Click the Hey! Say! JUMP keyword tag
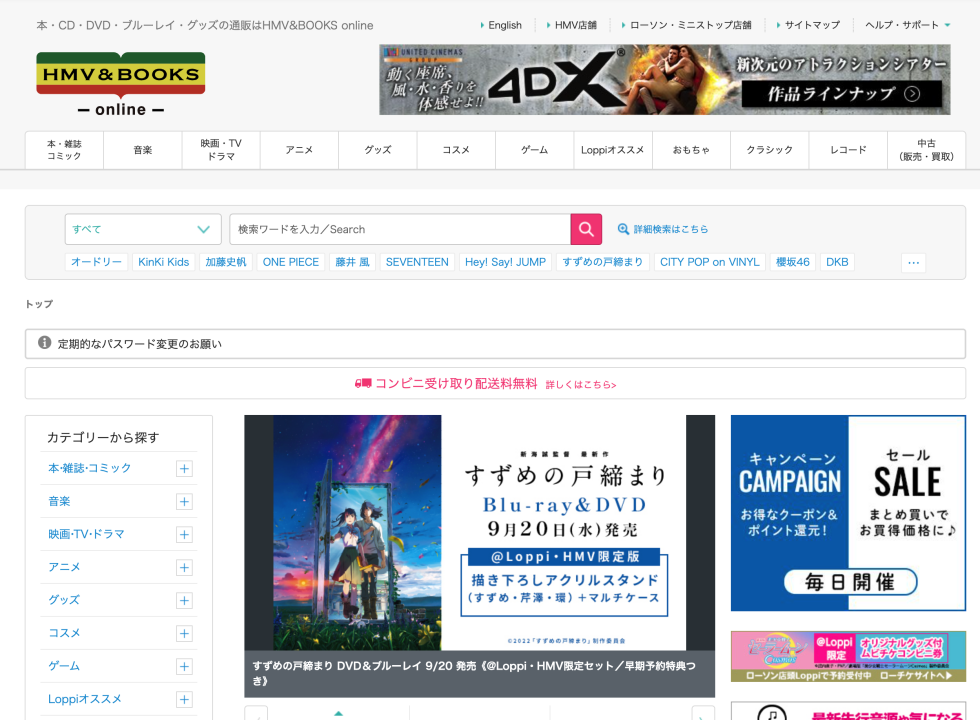 [505, 262]
